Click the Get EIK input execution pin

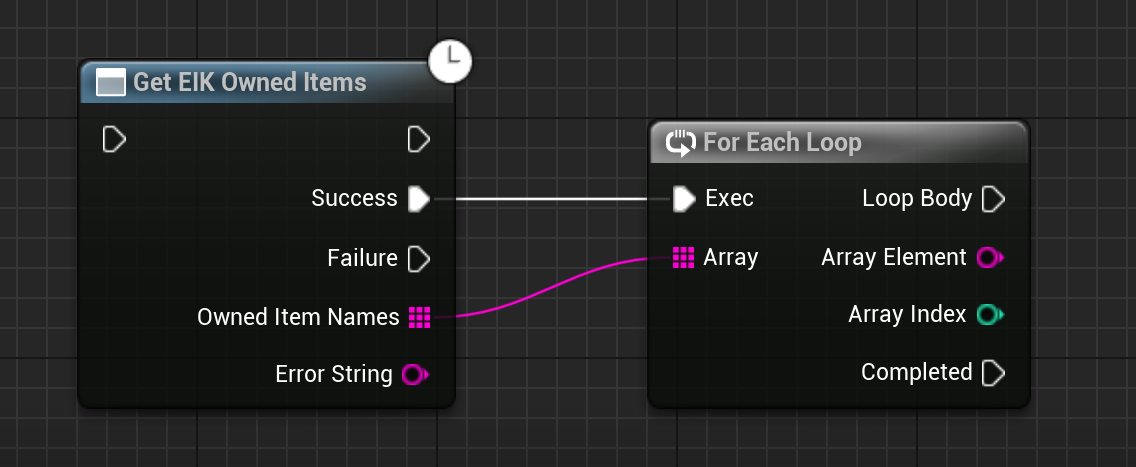point(114,139)
